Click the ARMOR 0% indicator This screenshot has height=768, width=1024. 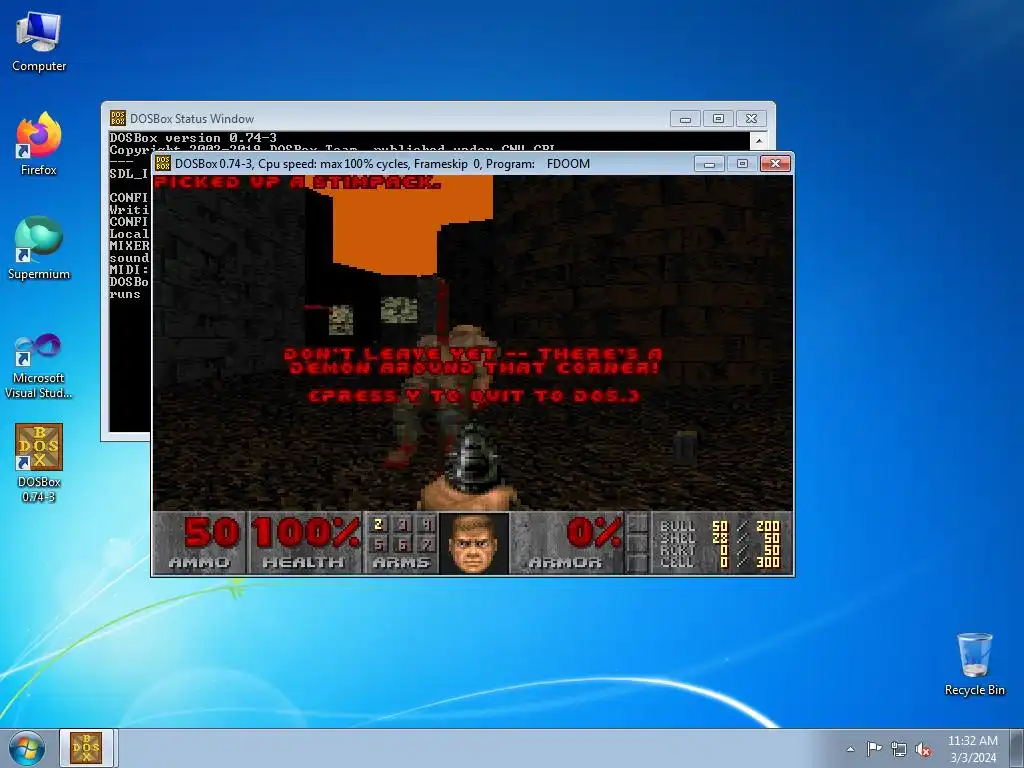pyautogui.click(x=567, y=543)
